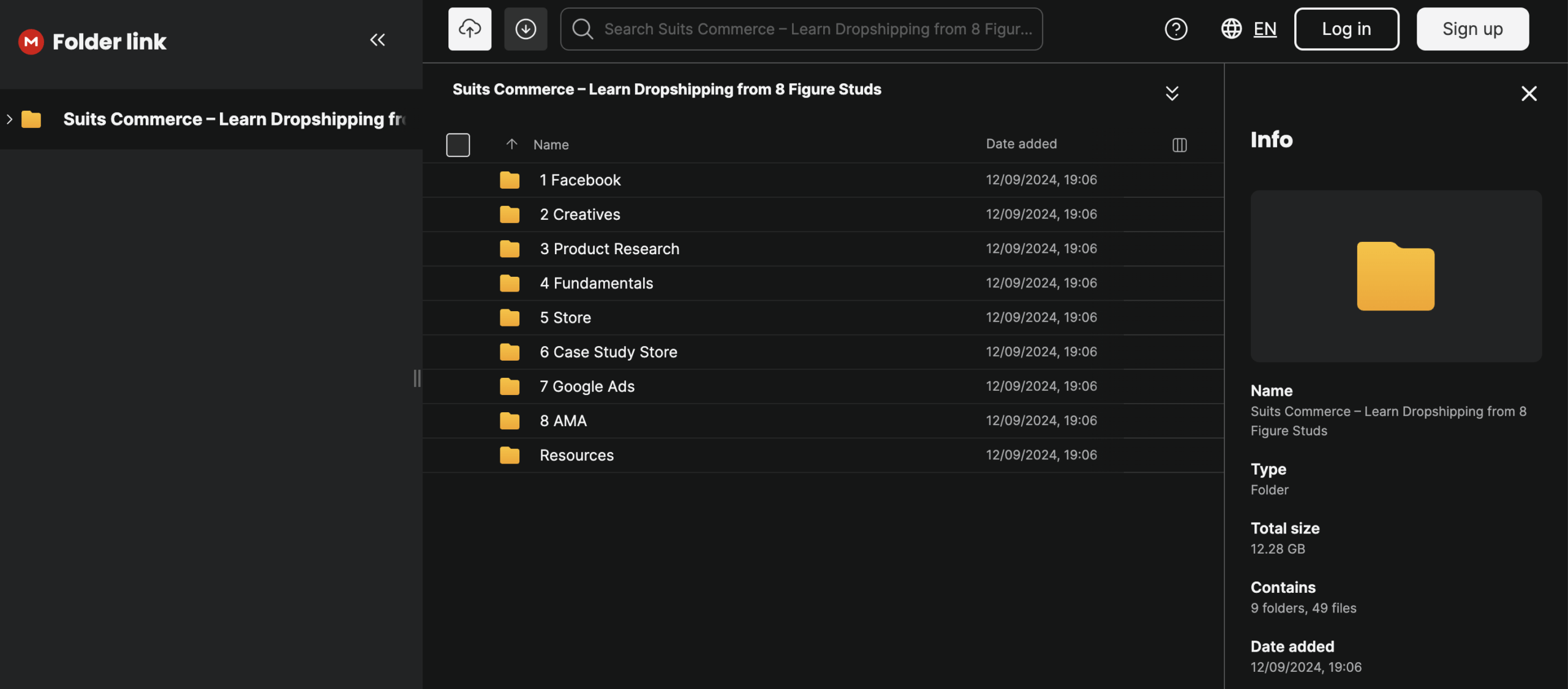Toggle Name sort order arrow
Viewport: 1568px width, 689px height.
tap(511, 145)
